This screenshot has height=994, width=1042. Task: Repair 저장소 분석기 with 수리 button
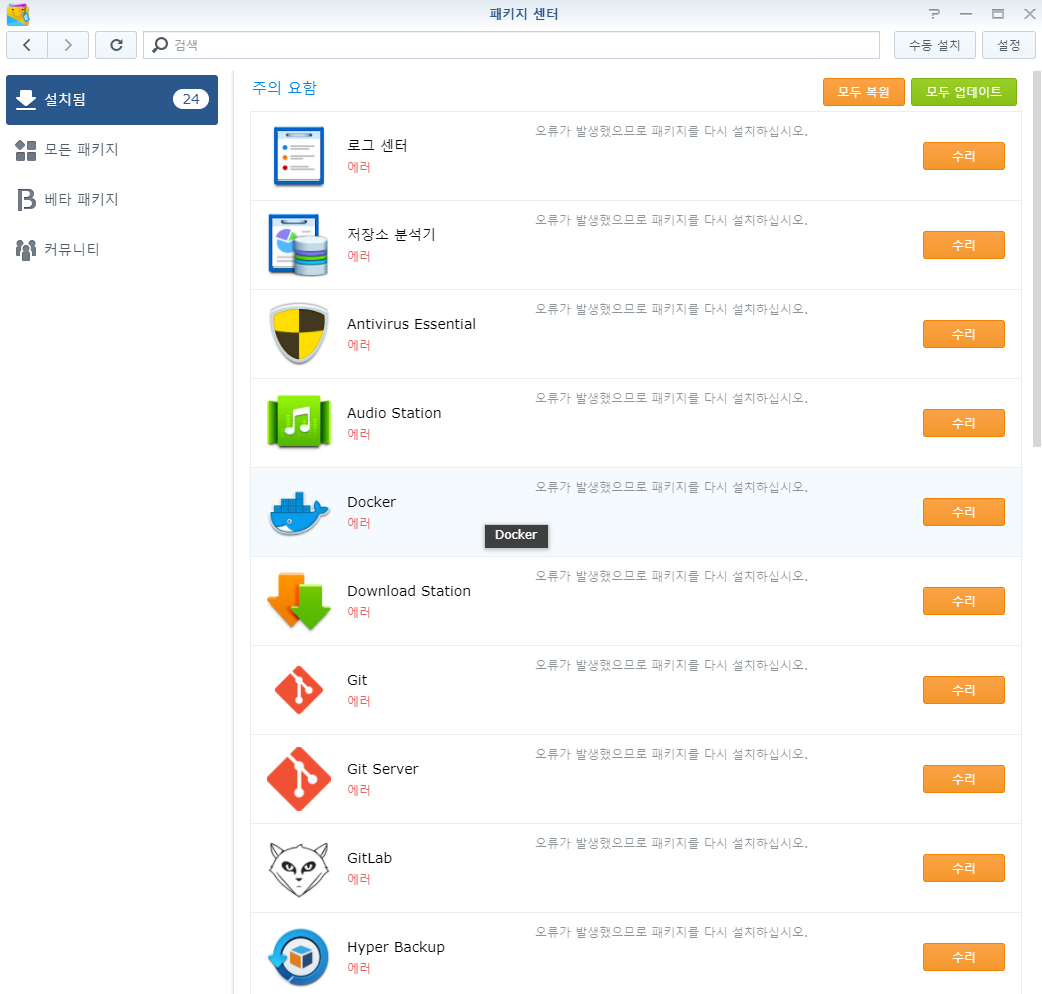coord(964,245)
